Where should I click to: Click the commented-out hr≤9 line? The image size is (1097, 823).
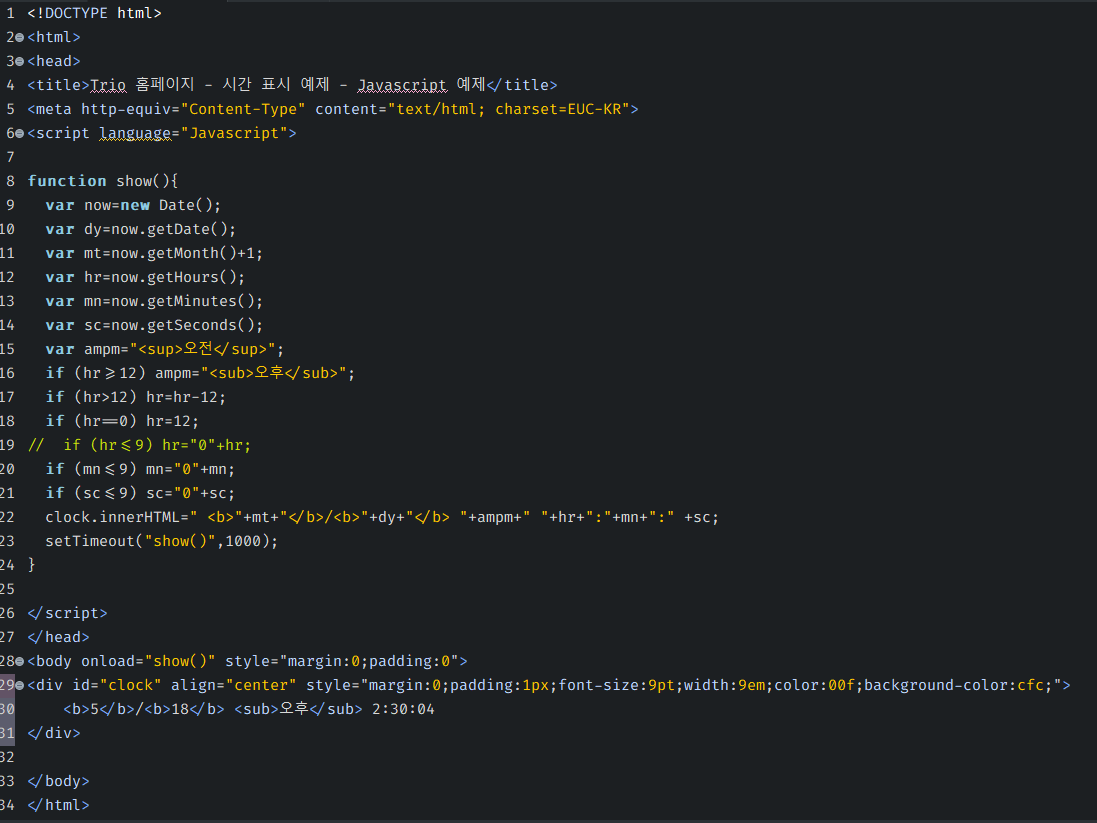[139, 445]
